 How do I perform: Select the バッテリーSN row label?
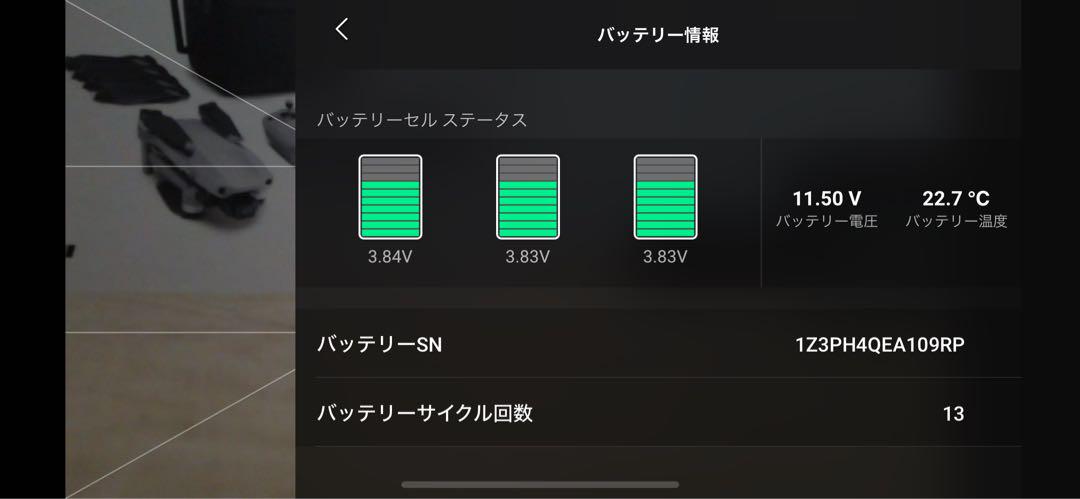pos(380,345)
